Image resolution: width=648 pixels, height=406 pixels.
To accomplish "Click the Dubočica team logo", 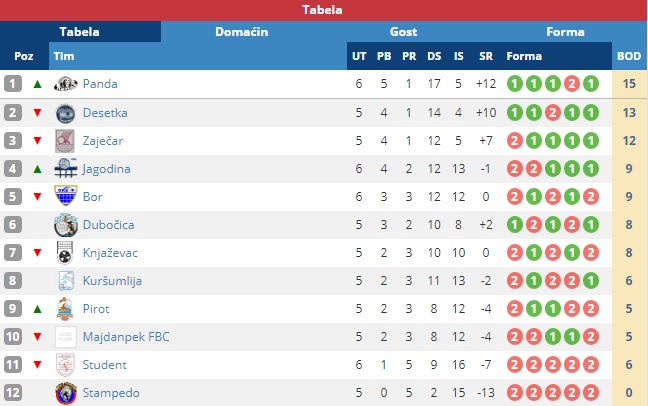I will click(66, 224).
